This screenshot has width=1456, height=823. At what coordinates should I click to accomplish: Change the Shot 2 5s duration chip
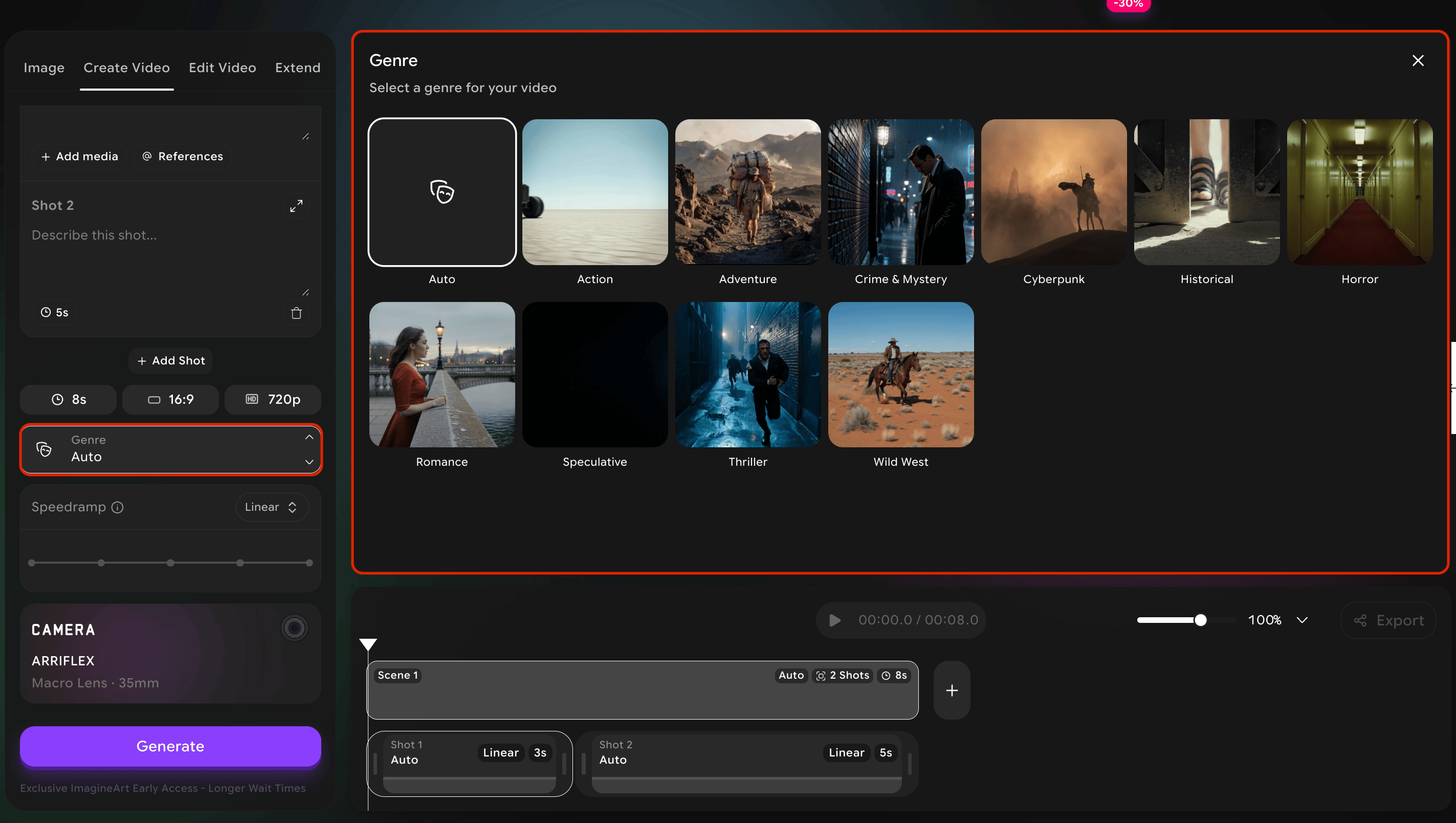coord(54,313)
